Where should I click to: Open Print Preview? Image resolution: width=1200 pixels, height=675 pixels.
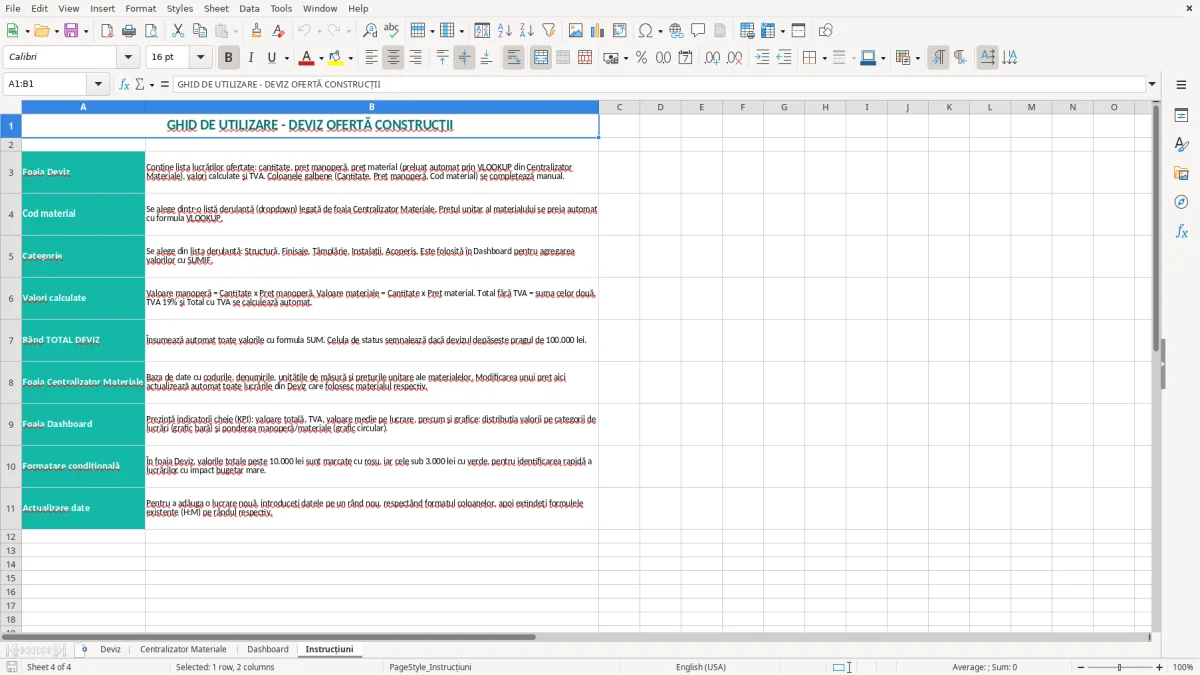point(149,31)
